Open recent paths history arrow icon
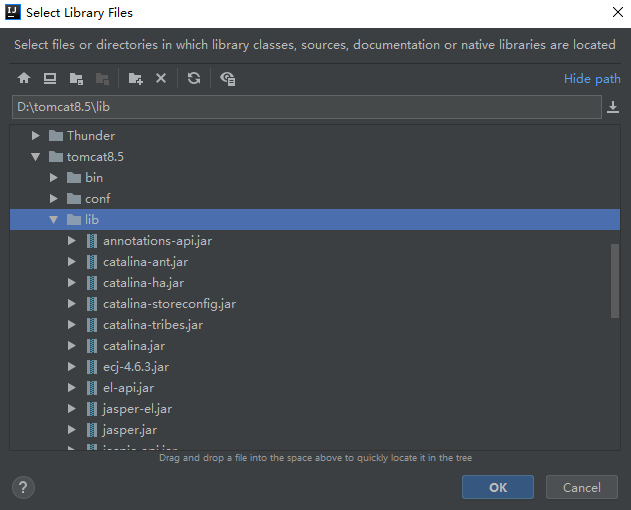 click(x=613, y=107)
